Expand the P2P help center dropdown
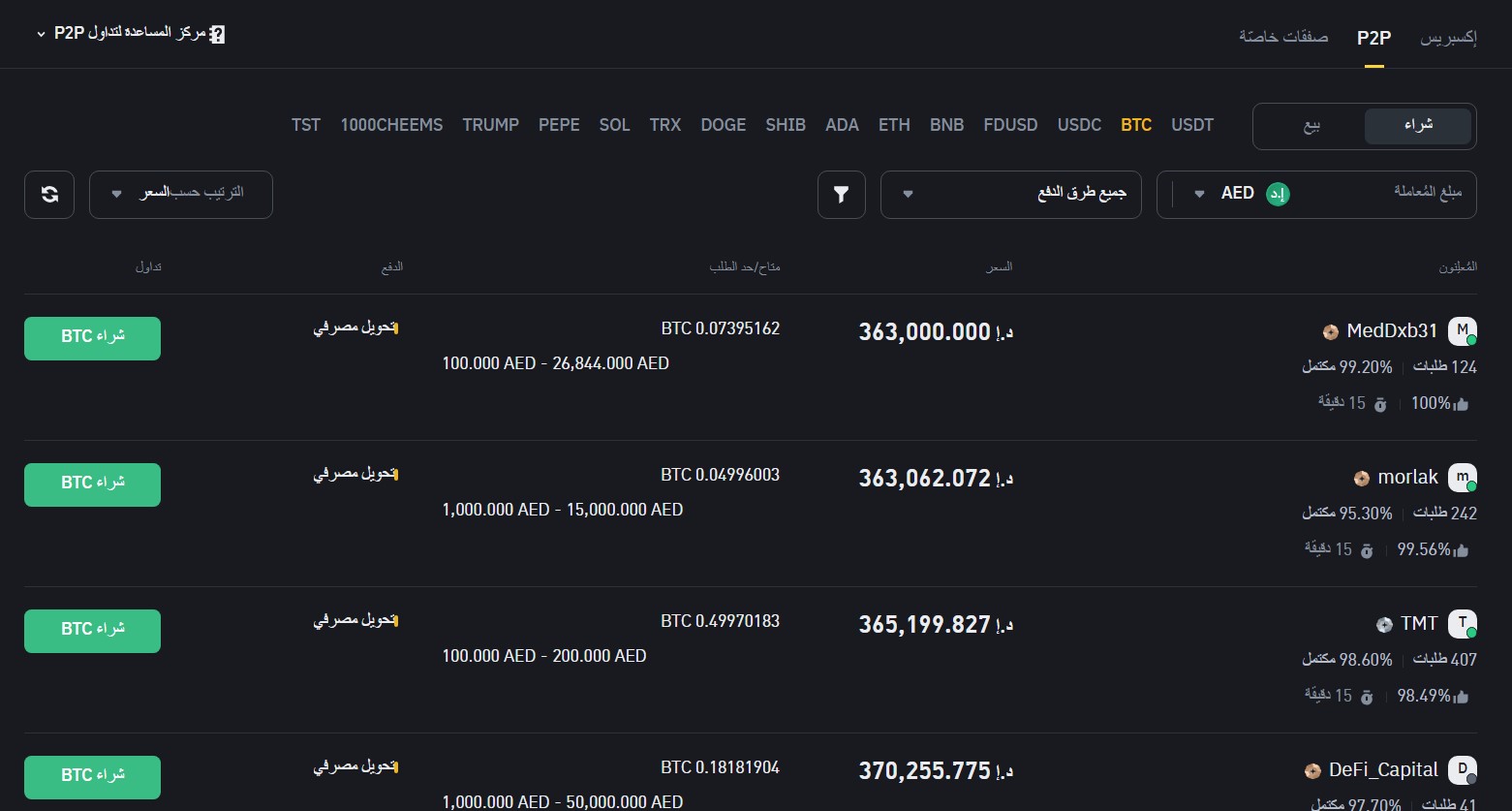Screen dimensions: 1512x811 (41, 34)
